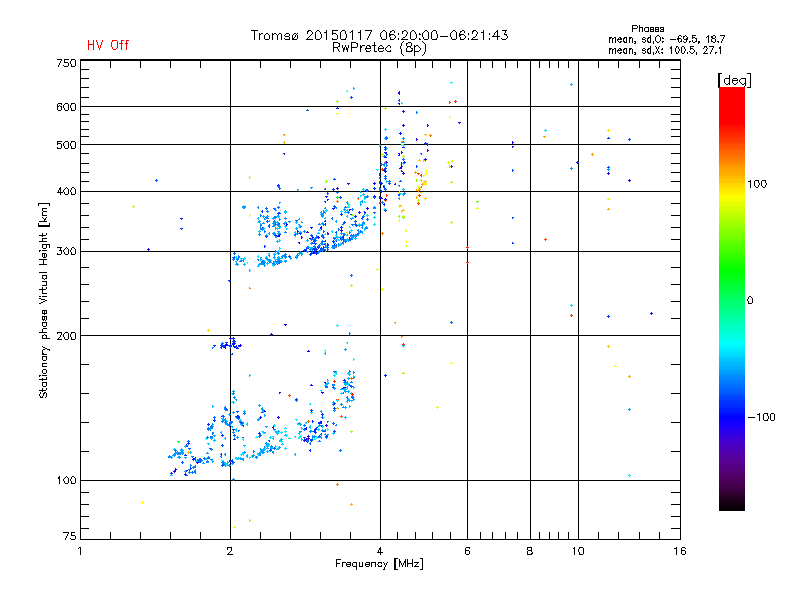Click the y-axis '400' tick label
This screenshot has height=600, width=800.
pos(66,191)
